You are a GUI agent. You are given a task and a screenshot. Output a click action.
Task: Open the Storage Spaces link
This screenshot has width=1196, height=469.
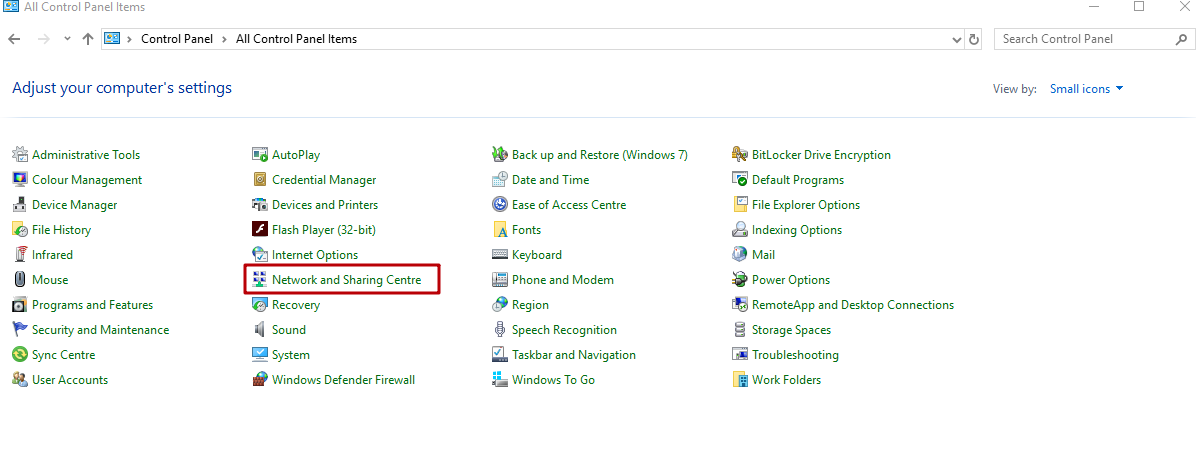pos(792,329)
